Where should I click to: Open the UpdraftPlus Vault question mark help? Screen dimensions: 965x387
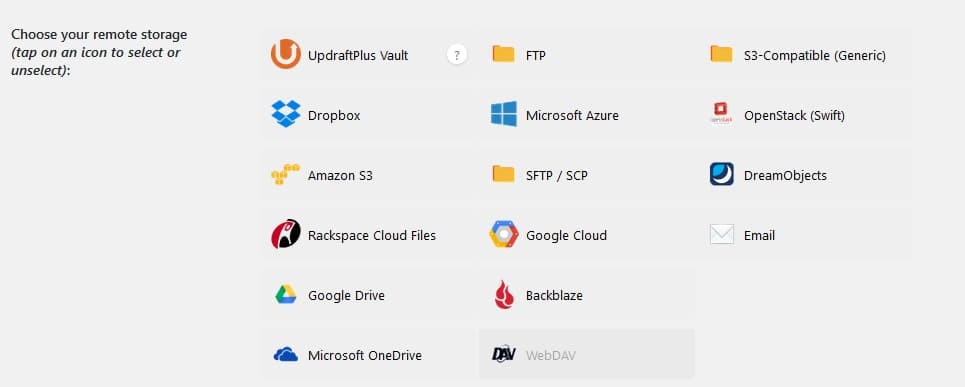(x=457, y=55)
